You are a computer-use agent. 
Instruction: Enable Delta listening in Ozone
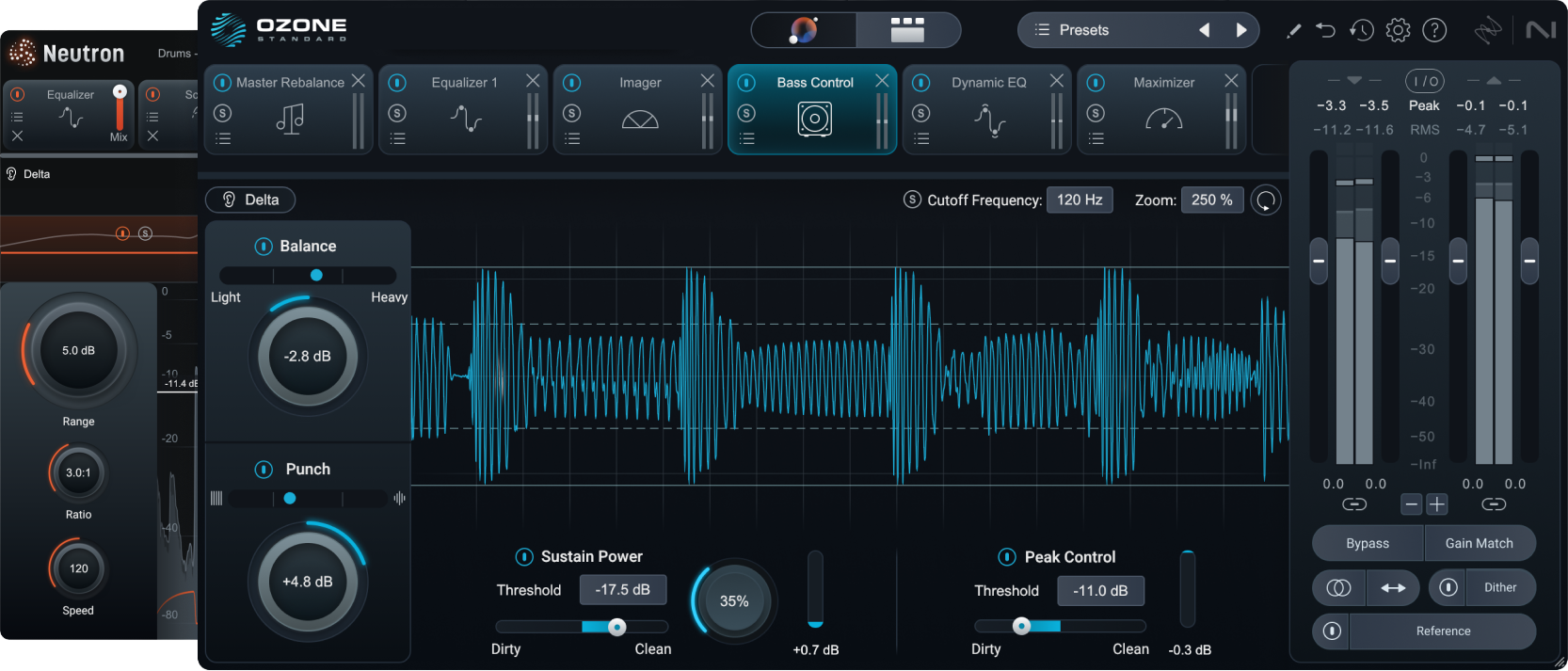tap(250, 200)
